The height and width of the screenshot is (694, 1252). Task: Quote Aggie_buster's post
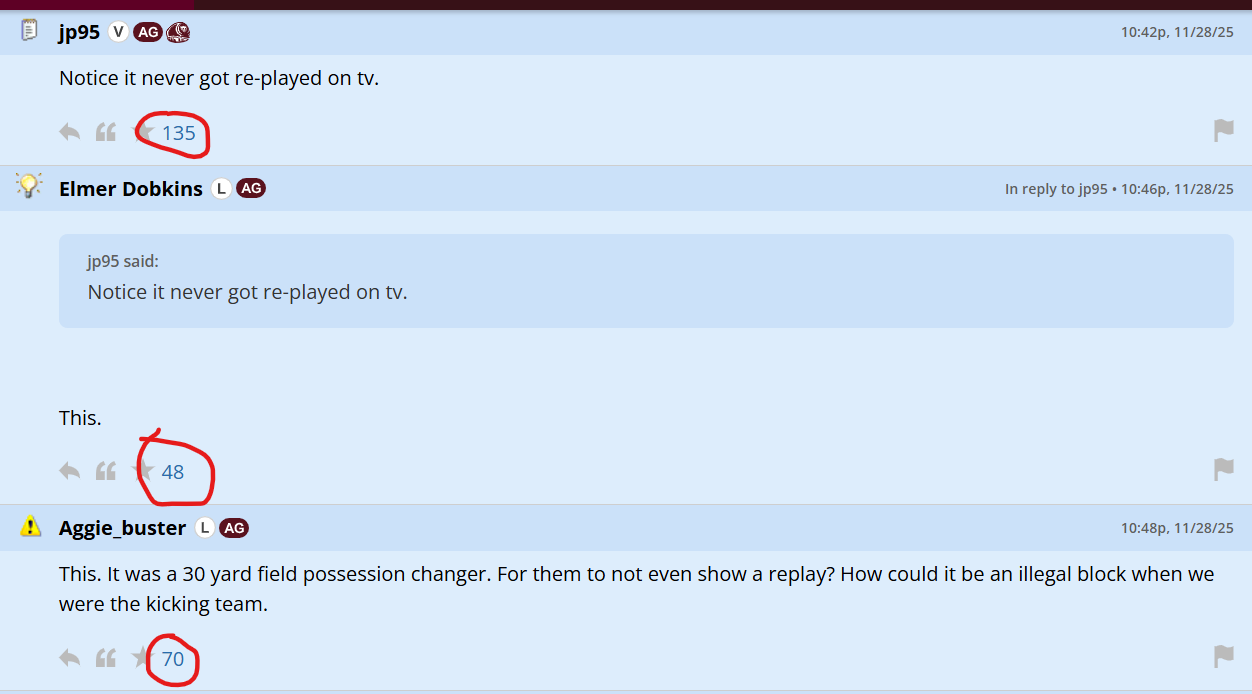106,658
